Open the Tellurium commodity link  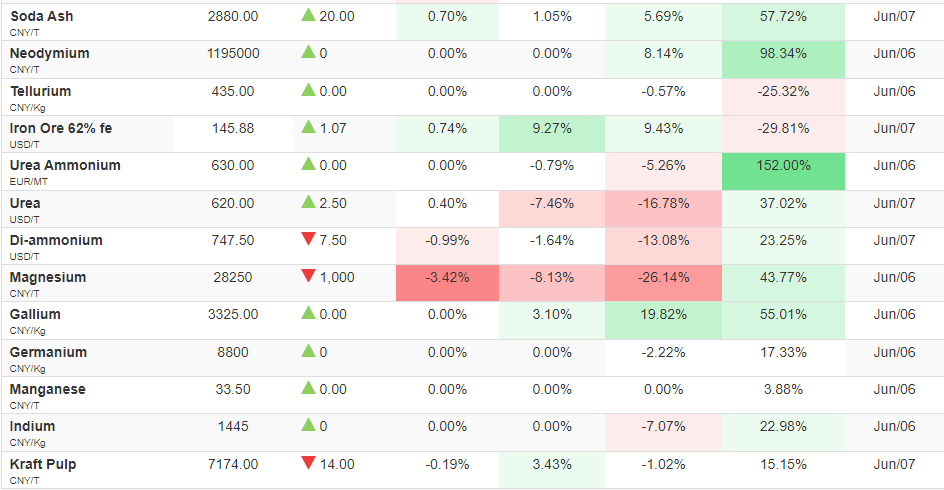40,91
